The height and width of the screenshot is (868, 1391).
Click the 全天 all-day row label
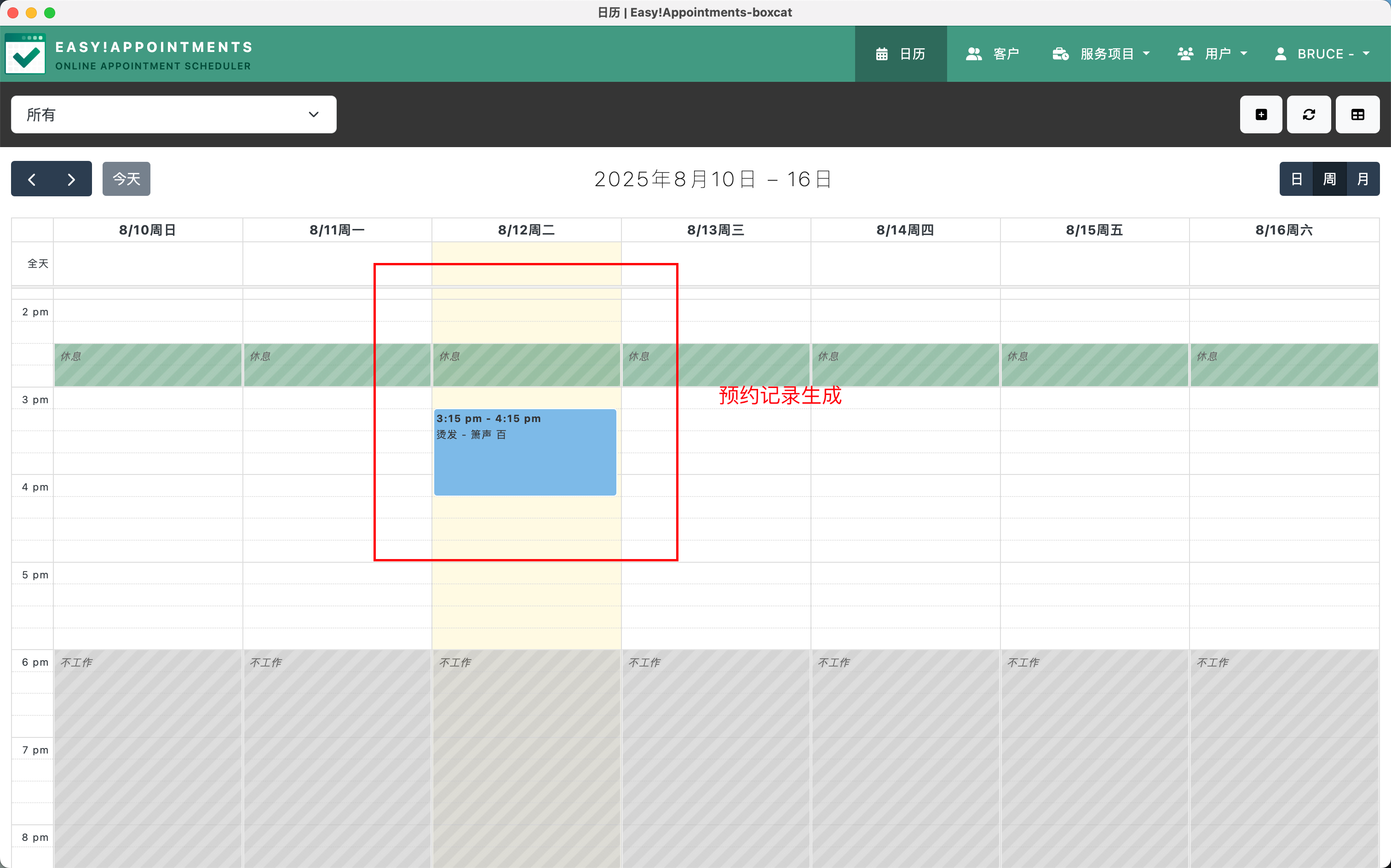pos(38,263)
